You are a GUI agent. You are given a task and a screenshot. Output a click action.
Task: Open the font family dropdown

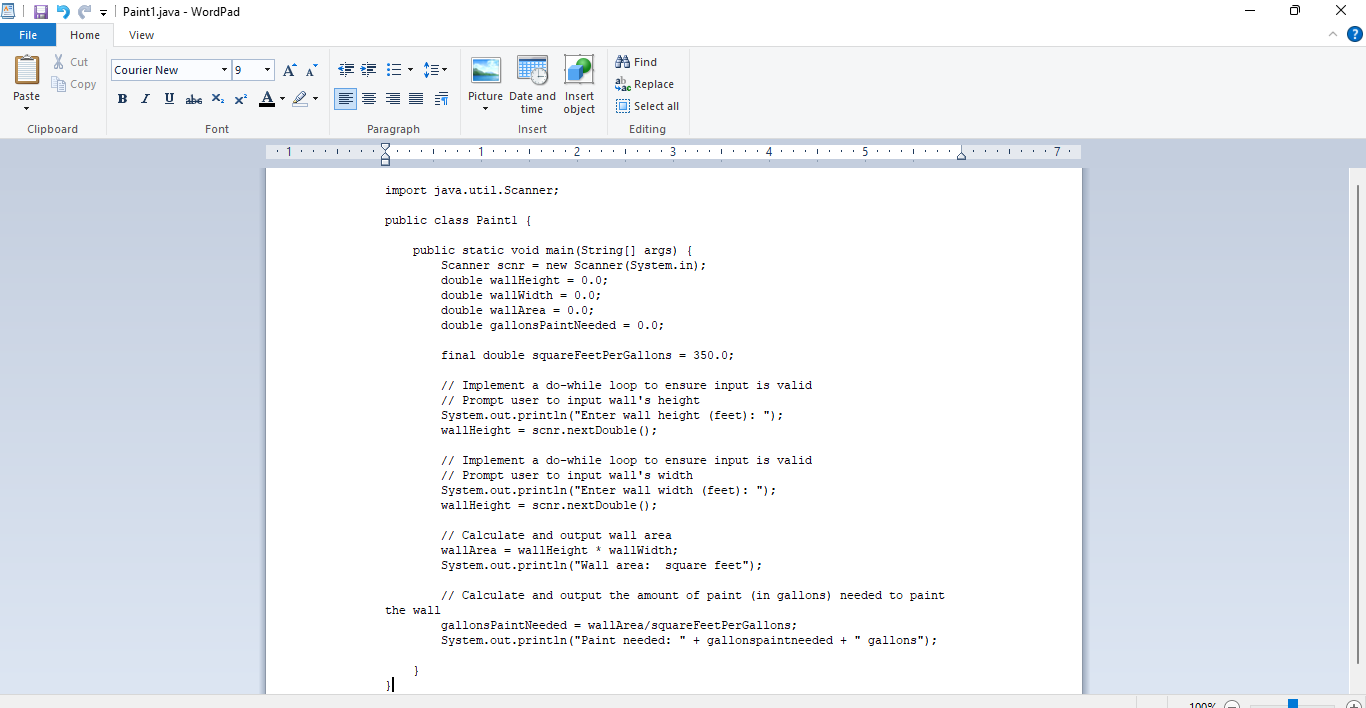click(225, 70)
